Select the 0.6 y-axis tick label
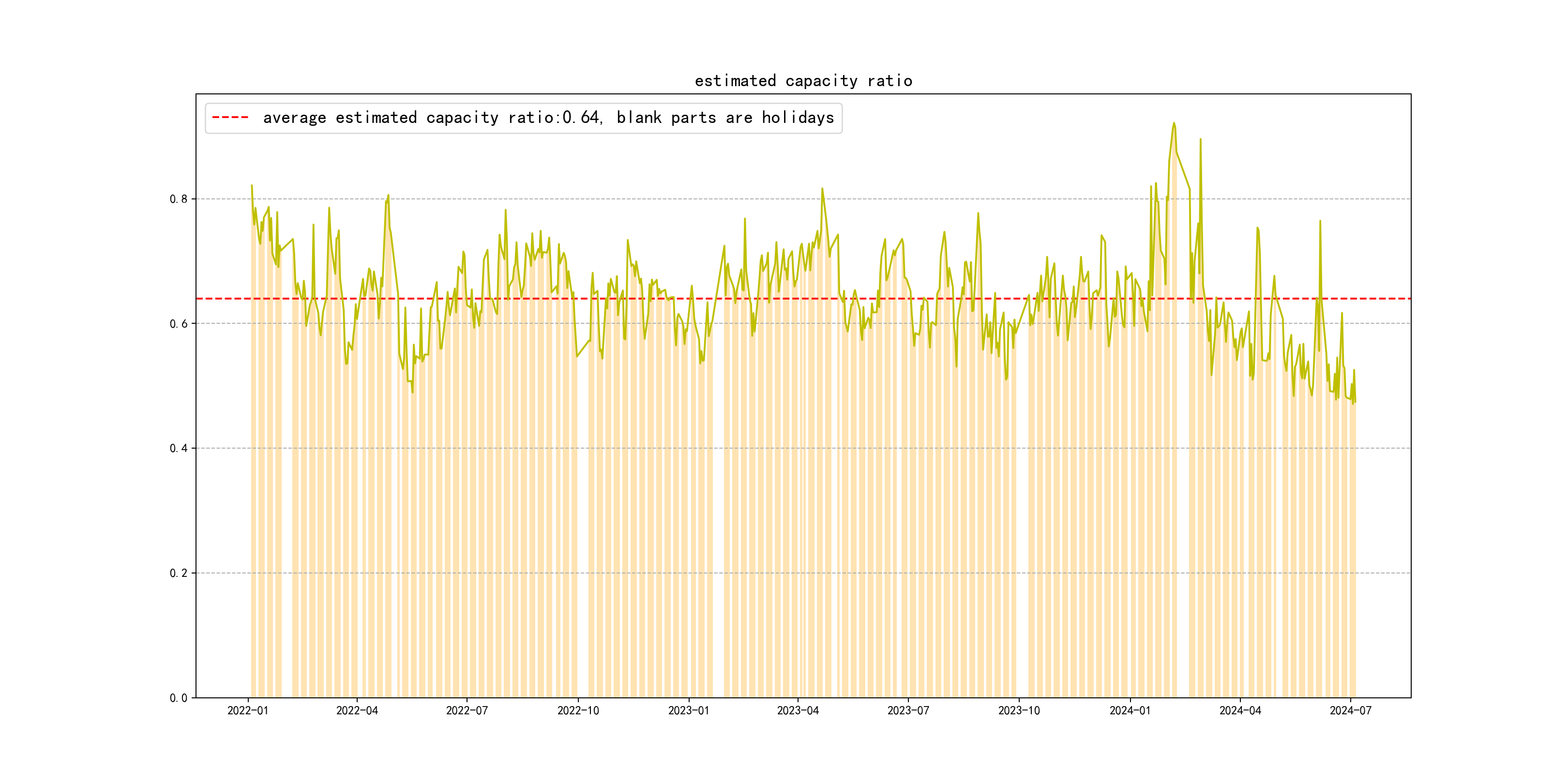 (x=179, y=324)
